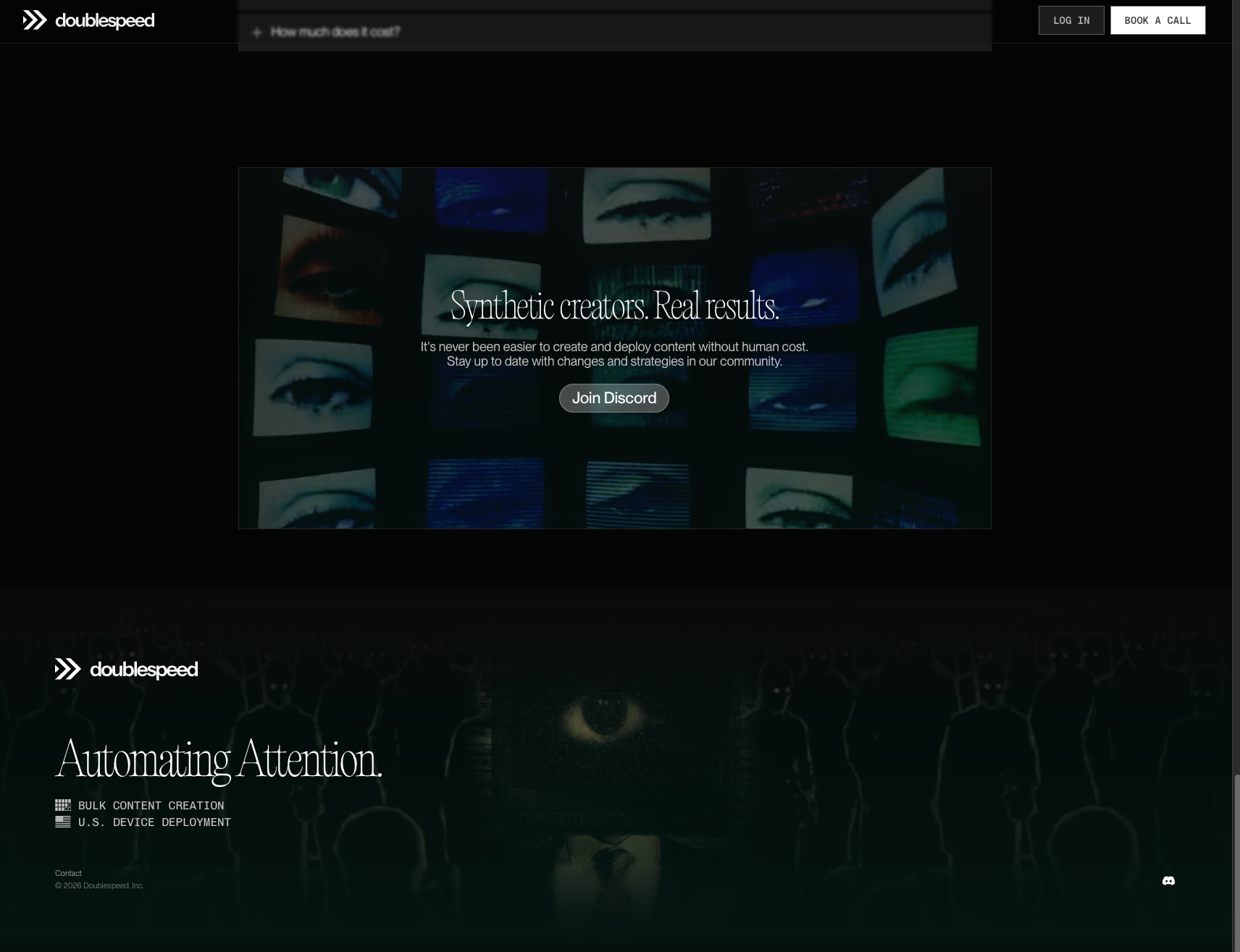Click the 'Stay up to date with changes' line
Image resolution: width=1240 pixels, height=952 pixels.
614,361
